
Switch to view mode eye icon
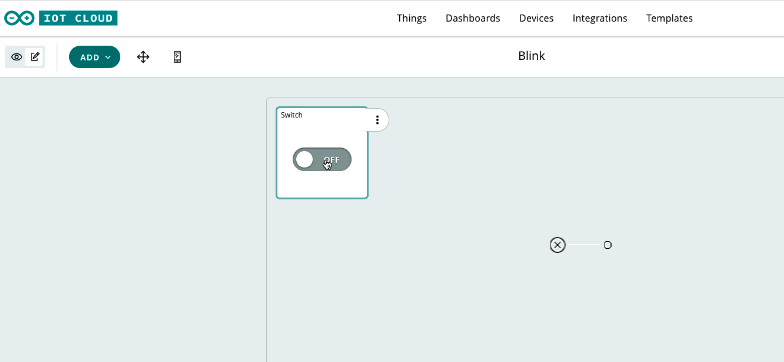coord(16,57)
